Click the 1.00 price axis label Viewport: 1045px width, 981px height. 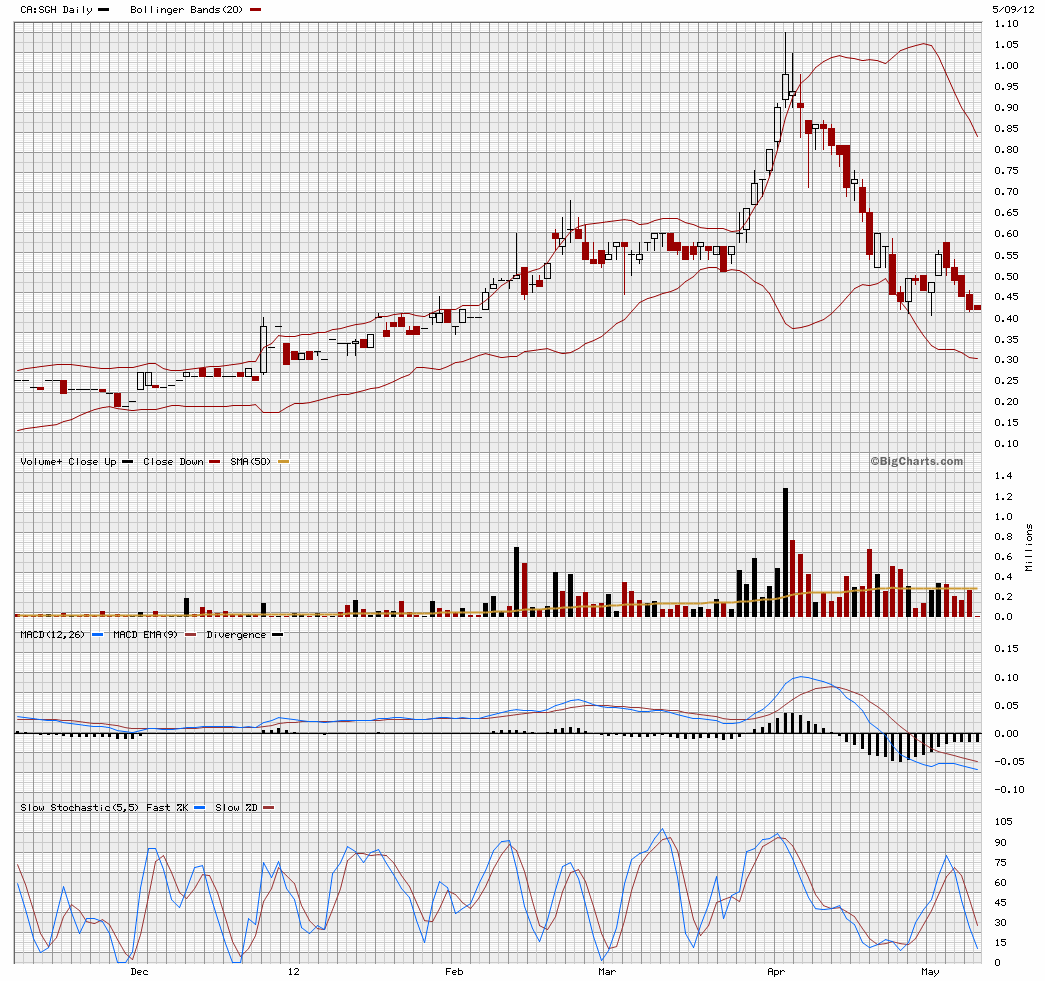[1006, 66]
